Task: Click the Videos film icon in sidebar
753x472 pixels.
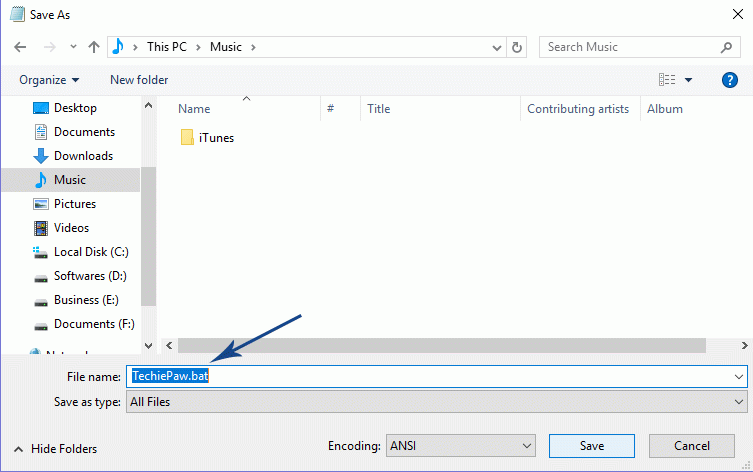Action: point(41,228)
